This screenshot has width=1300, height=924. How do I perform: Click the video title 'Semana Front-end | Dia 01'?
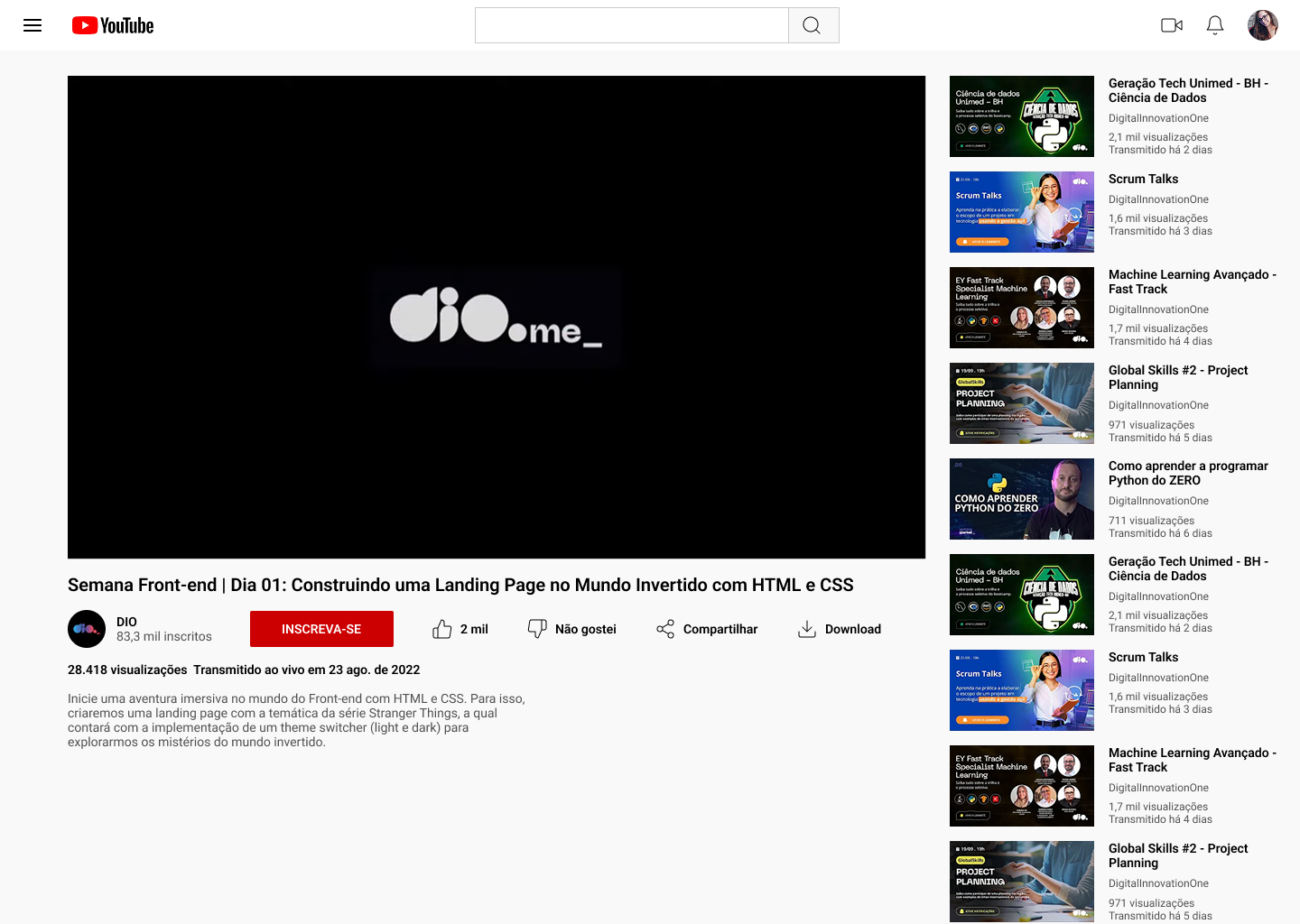[x=460, y=585]
